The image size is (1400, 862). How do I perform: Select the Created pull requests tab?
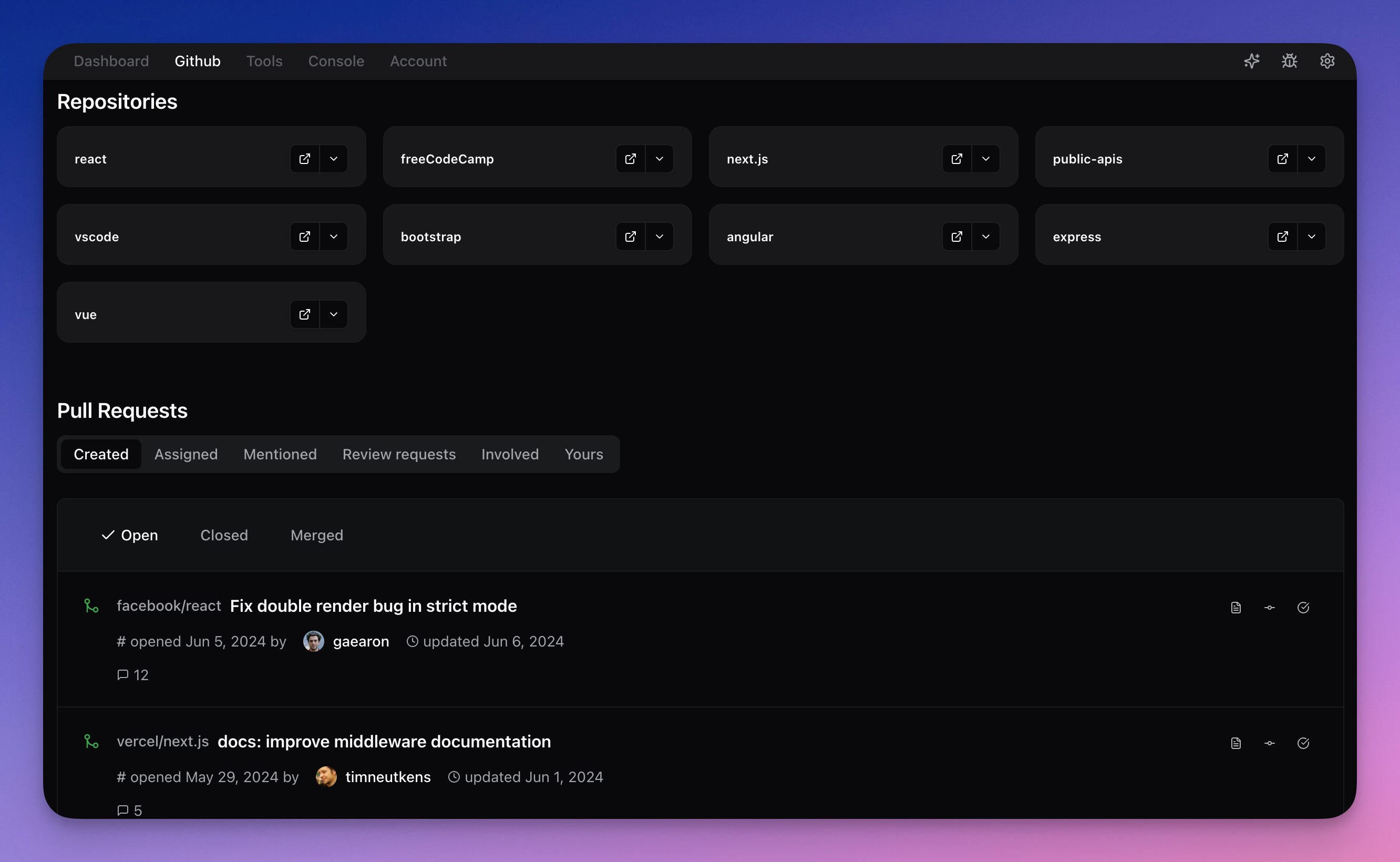point(101,454)
